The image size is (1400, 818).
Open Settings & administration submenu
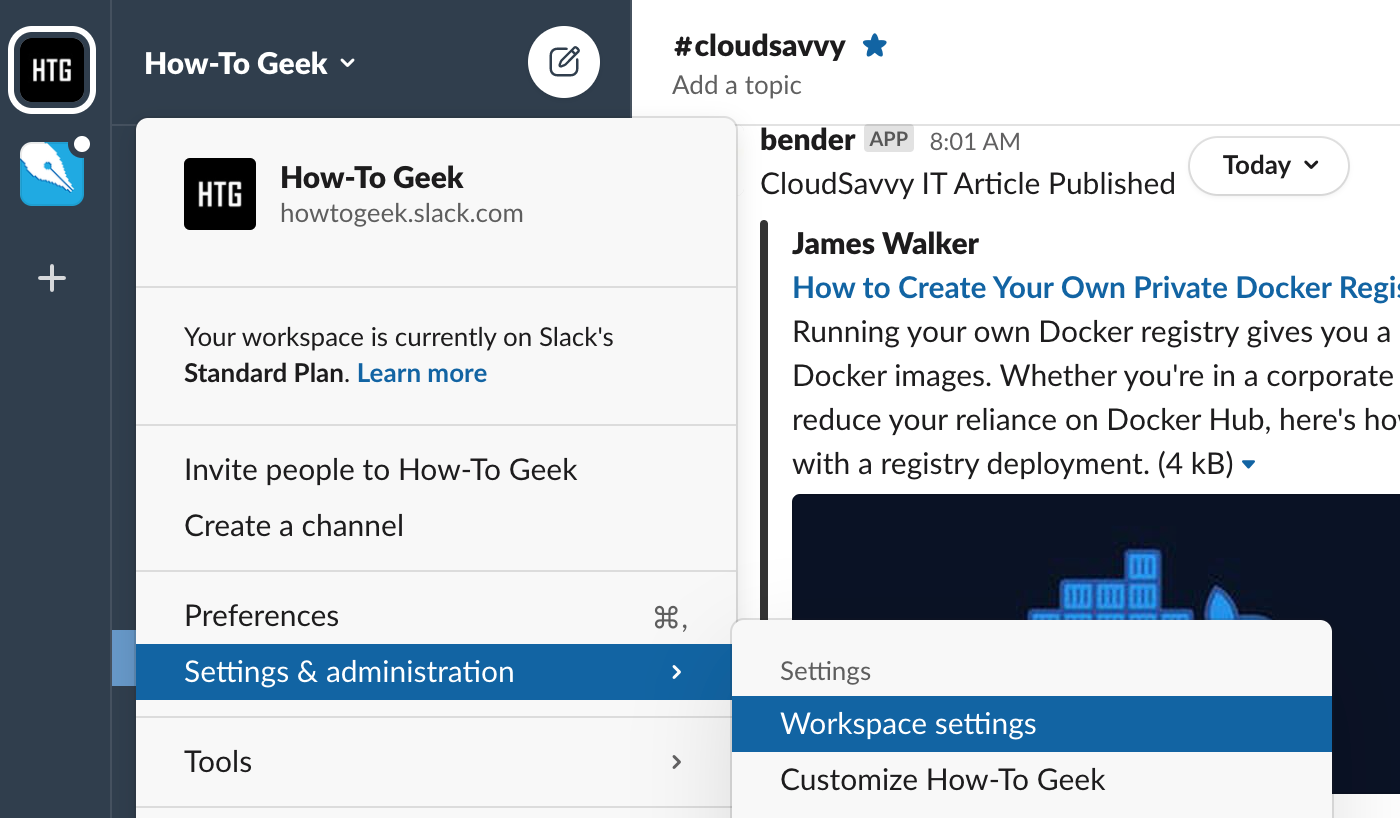tap(435, 672)
